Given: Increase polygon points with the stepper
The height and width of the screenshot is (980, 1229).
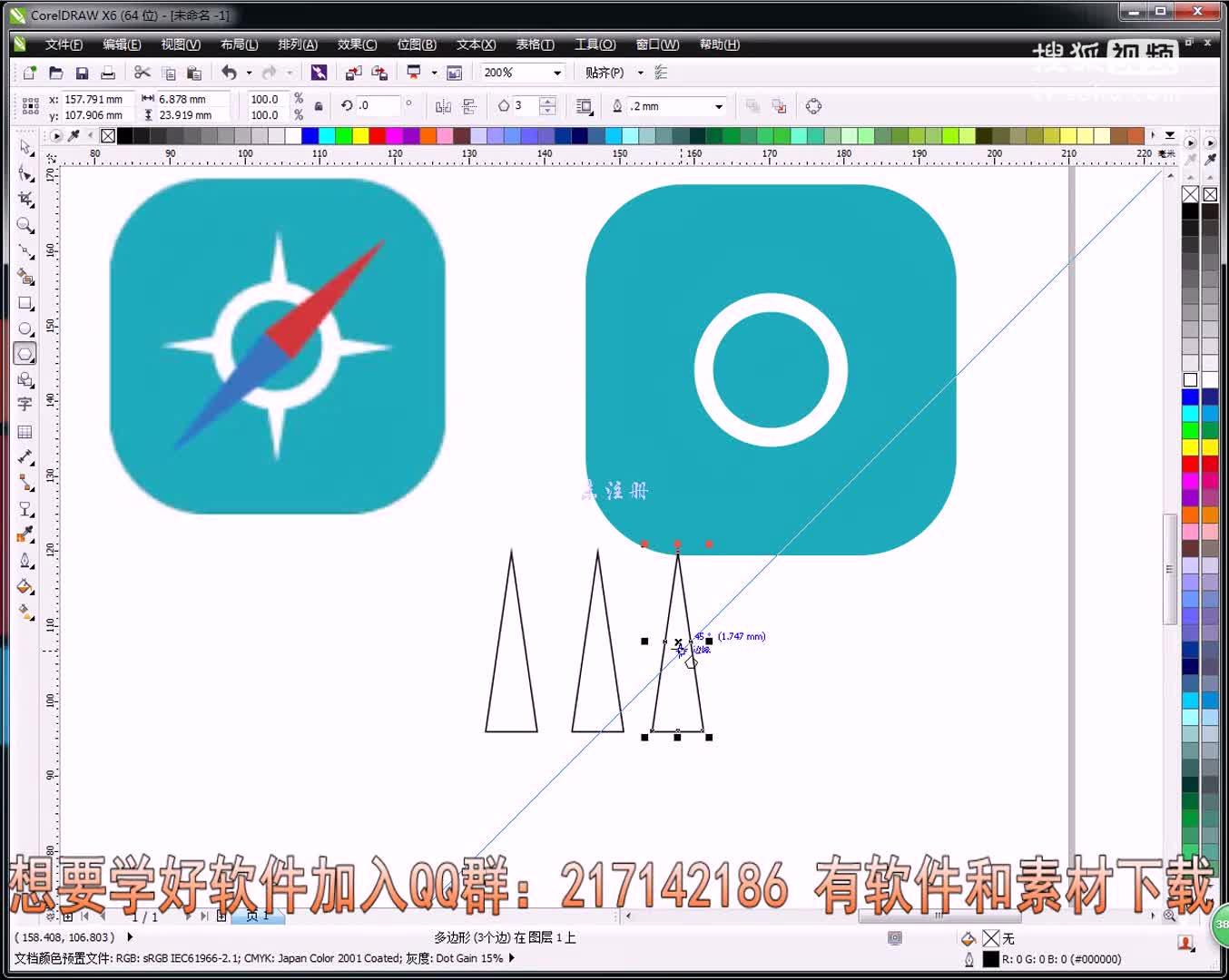Looking at the screenshot, I should (x=548, y=101).
